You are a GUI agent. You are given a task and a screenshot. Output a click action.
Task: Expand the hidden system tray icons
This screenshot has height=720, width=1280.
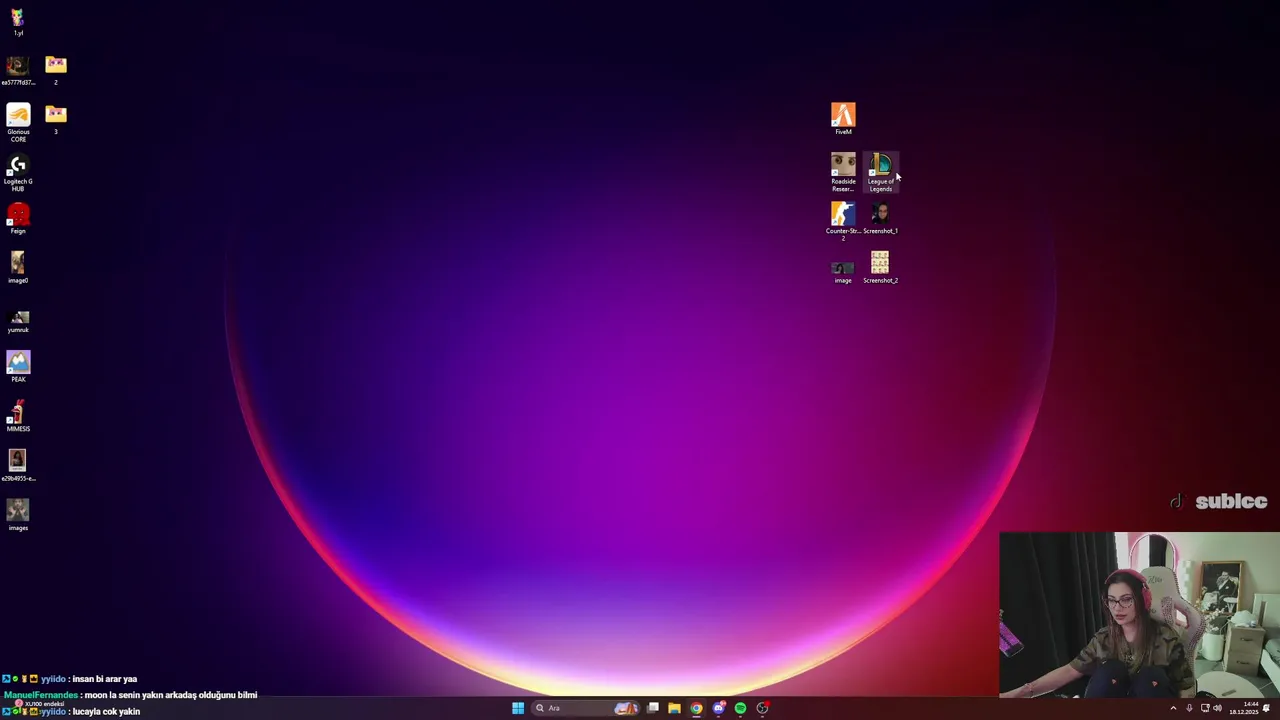[1173, 708]
